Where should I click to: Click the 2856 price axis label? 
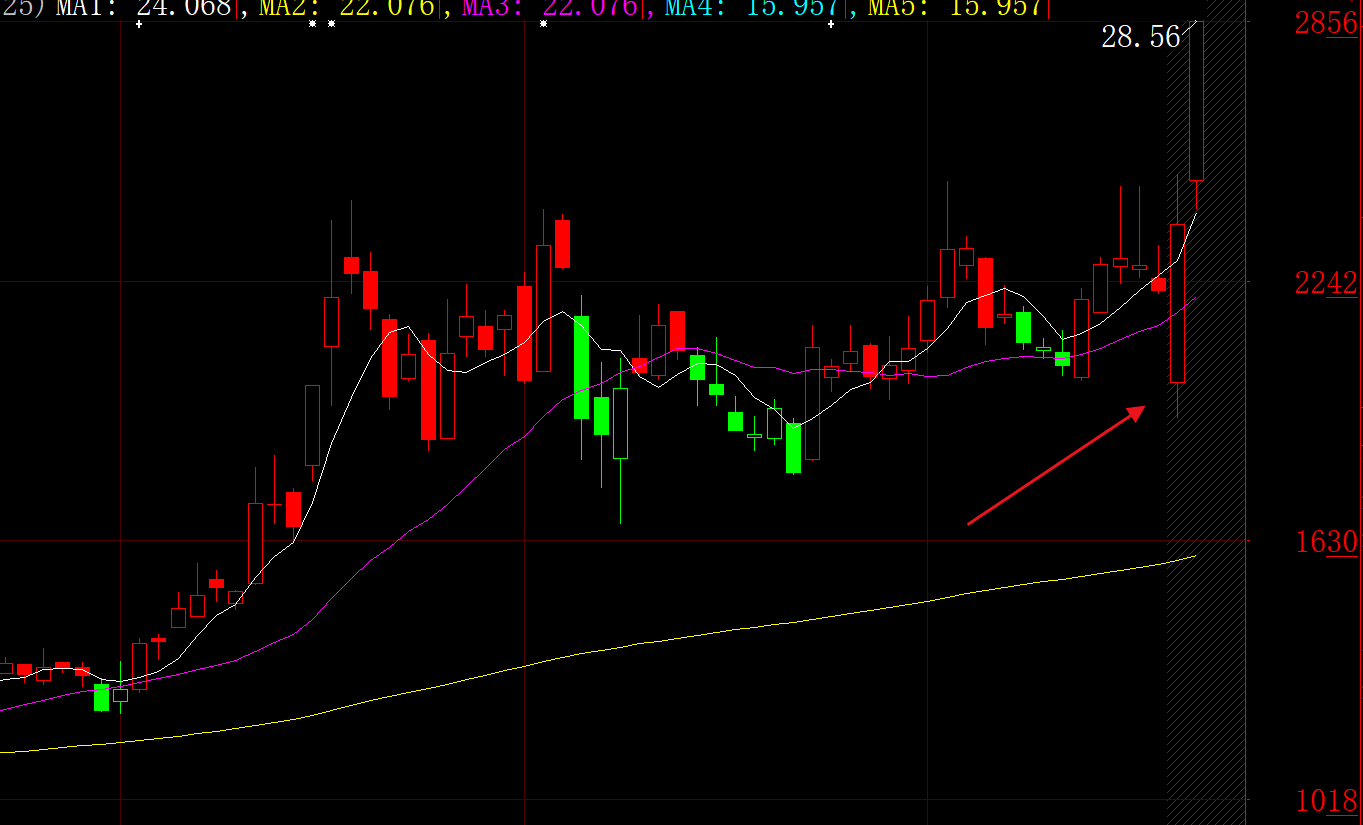[1326, 23]
